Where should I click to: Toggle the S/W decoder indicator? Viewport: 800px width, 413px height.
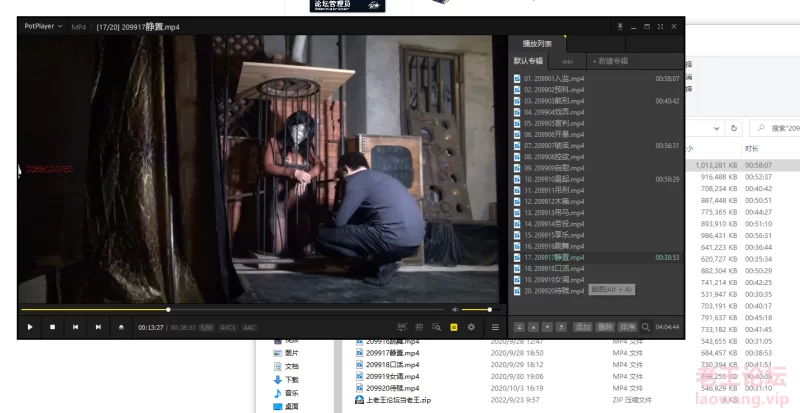tap(206, 328)
